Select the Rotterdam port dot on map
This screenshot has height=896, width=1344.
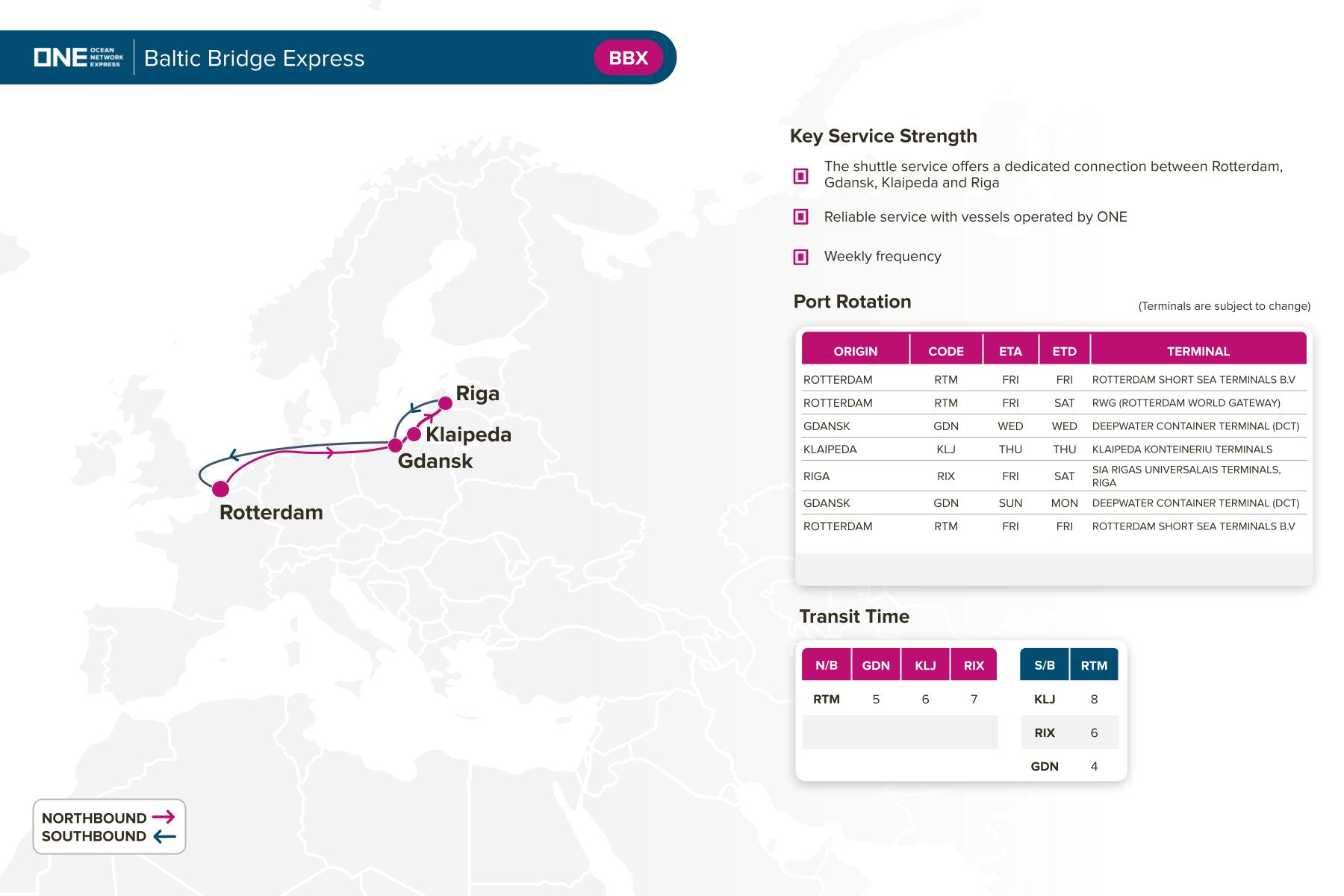click(x=220, y=489)
